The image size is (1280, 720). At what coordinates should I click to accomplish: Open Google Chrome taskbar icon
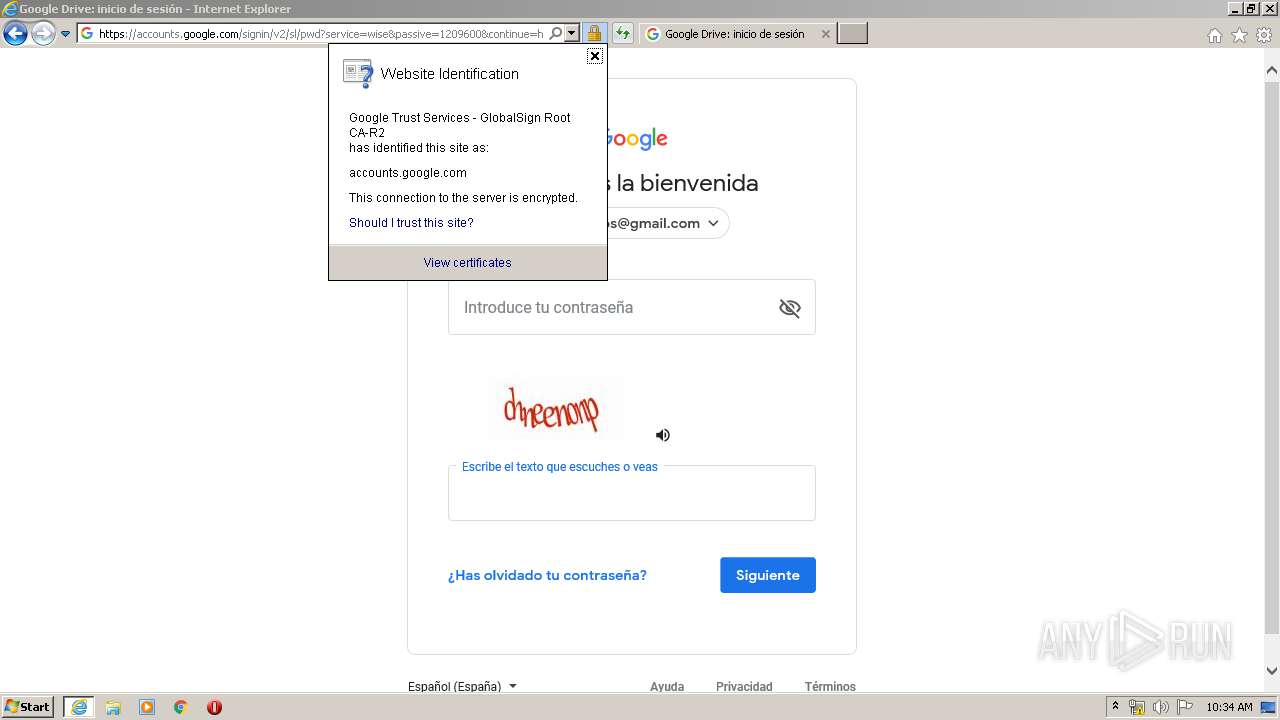tap(181, 707)
